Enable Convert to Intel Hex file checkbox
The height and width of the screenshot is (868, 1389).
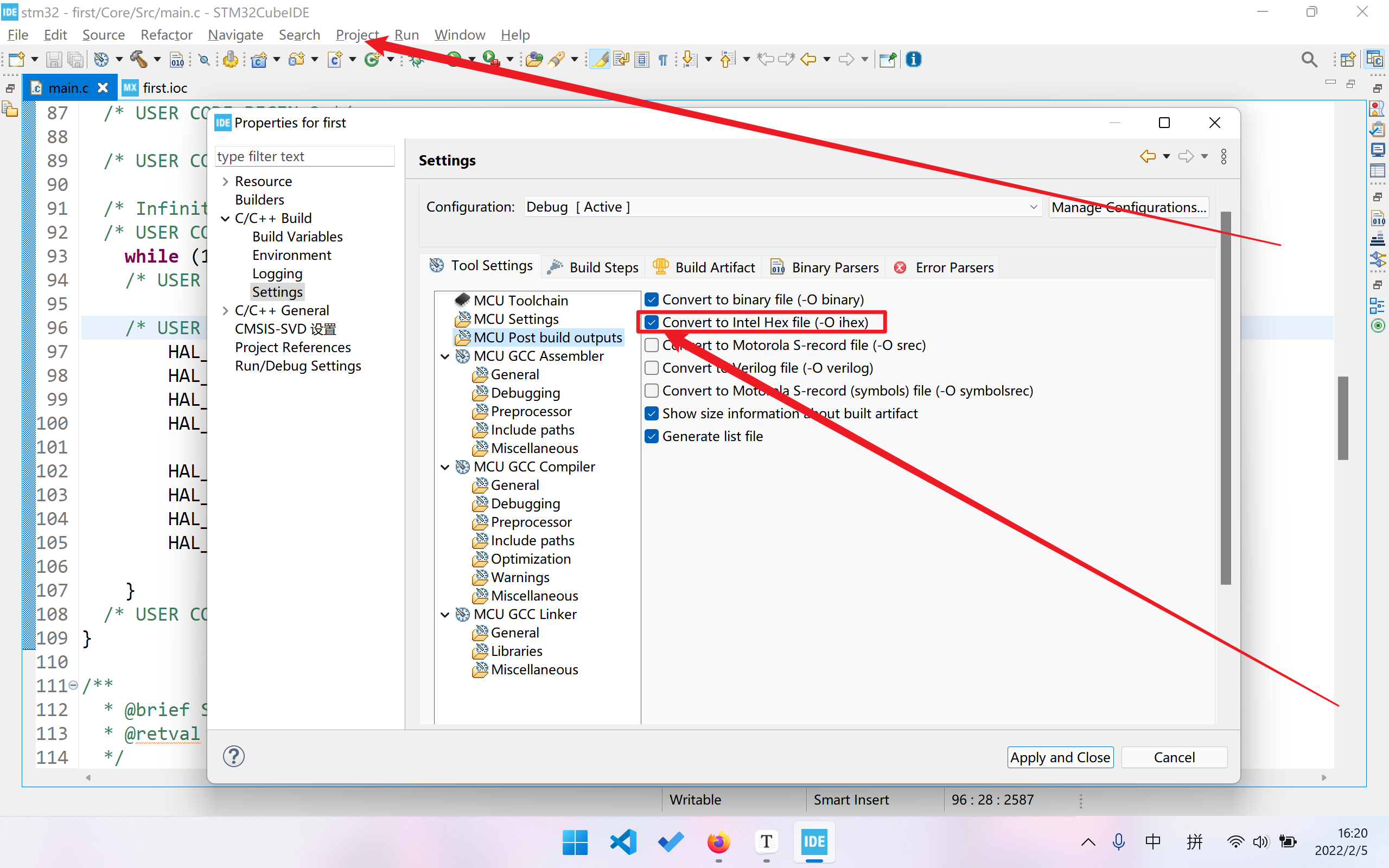[651, 321]
